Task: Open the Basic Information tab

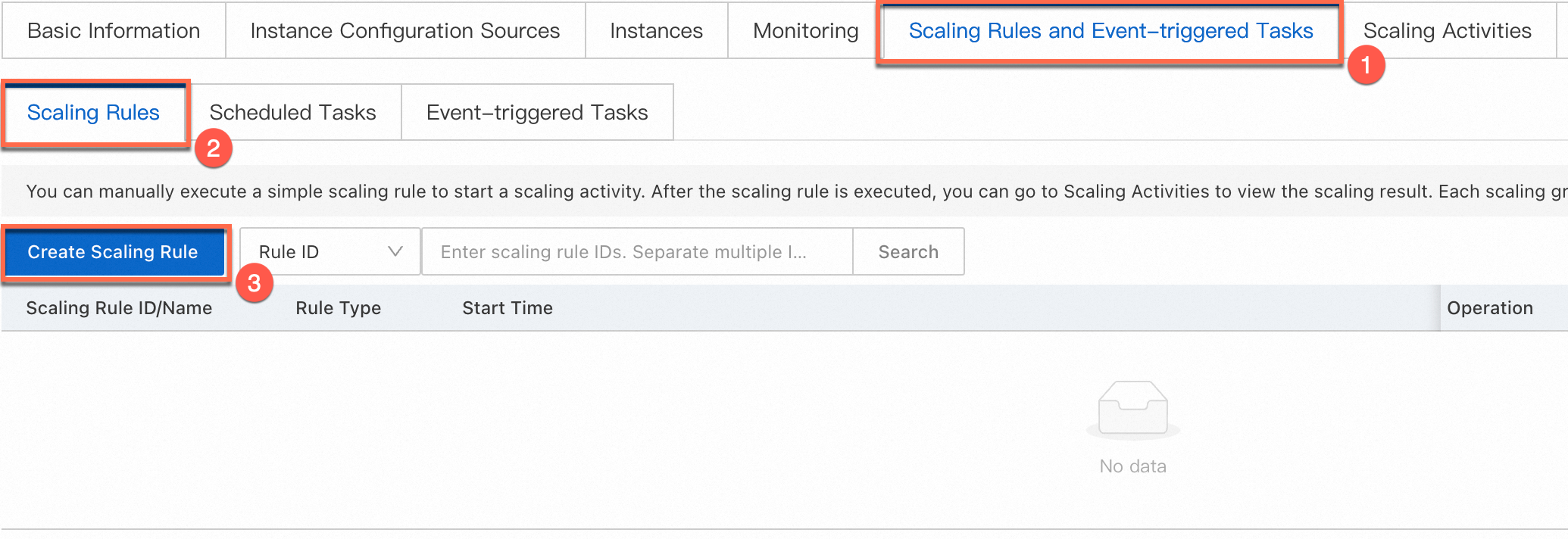Action: click(114, 31)
